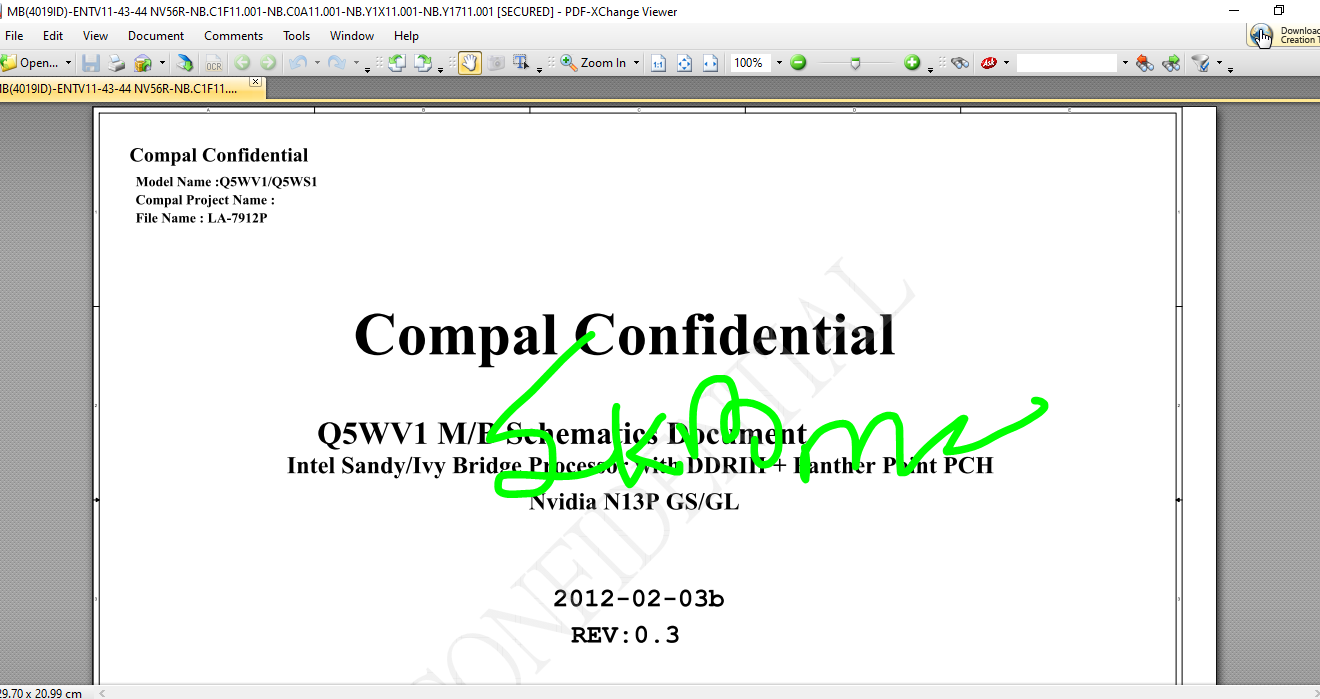The height and width of the screenshot is (699, 1320).
Task: Expand the dropdown arrow next to the Email icon
Action: [x=160, y=63]
